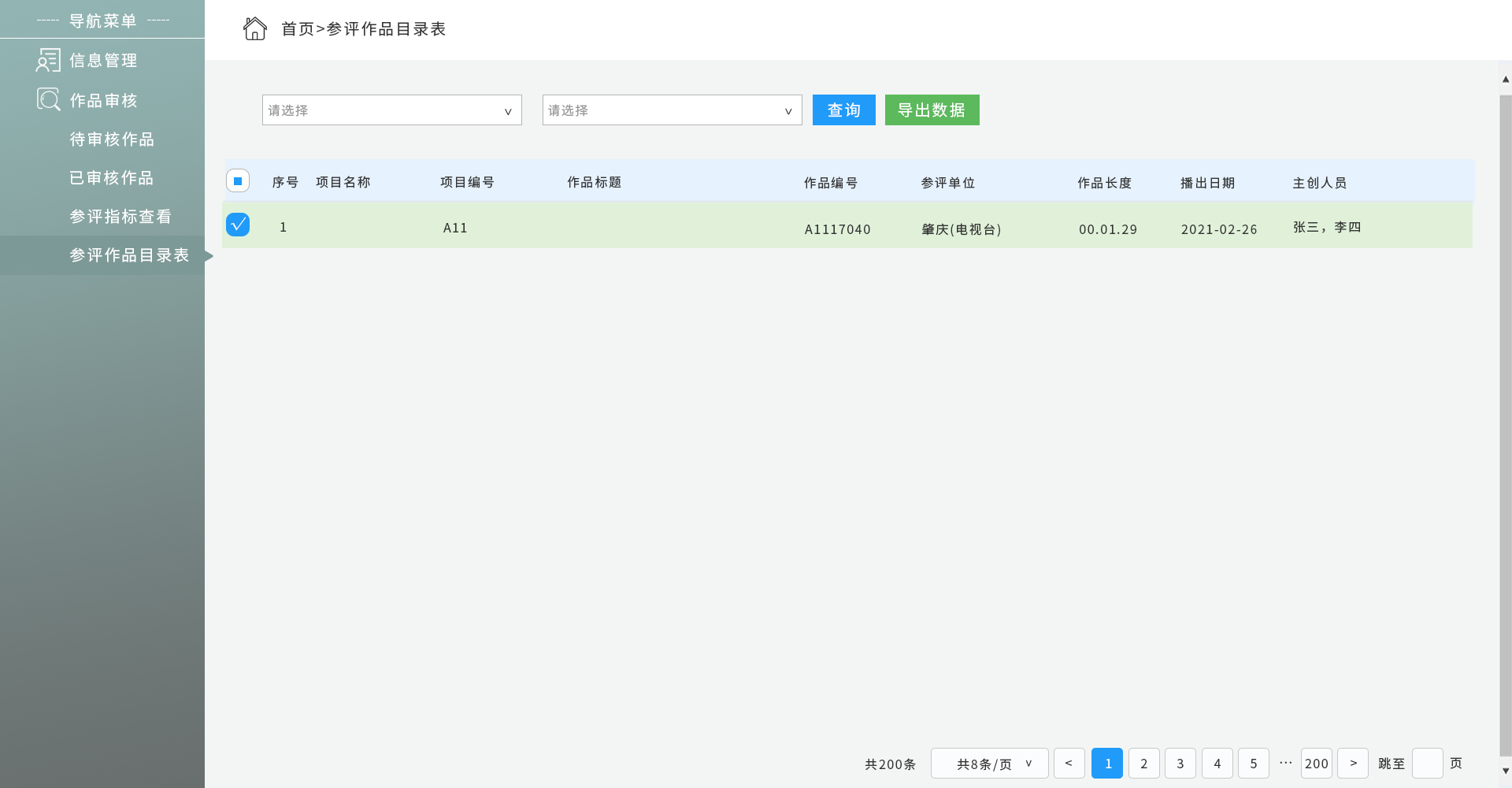Click the home icon in breadcrumb

point(254,28)
